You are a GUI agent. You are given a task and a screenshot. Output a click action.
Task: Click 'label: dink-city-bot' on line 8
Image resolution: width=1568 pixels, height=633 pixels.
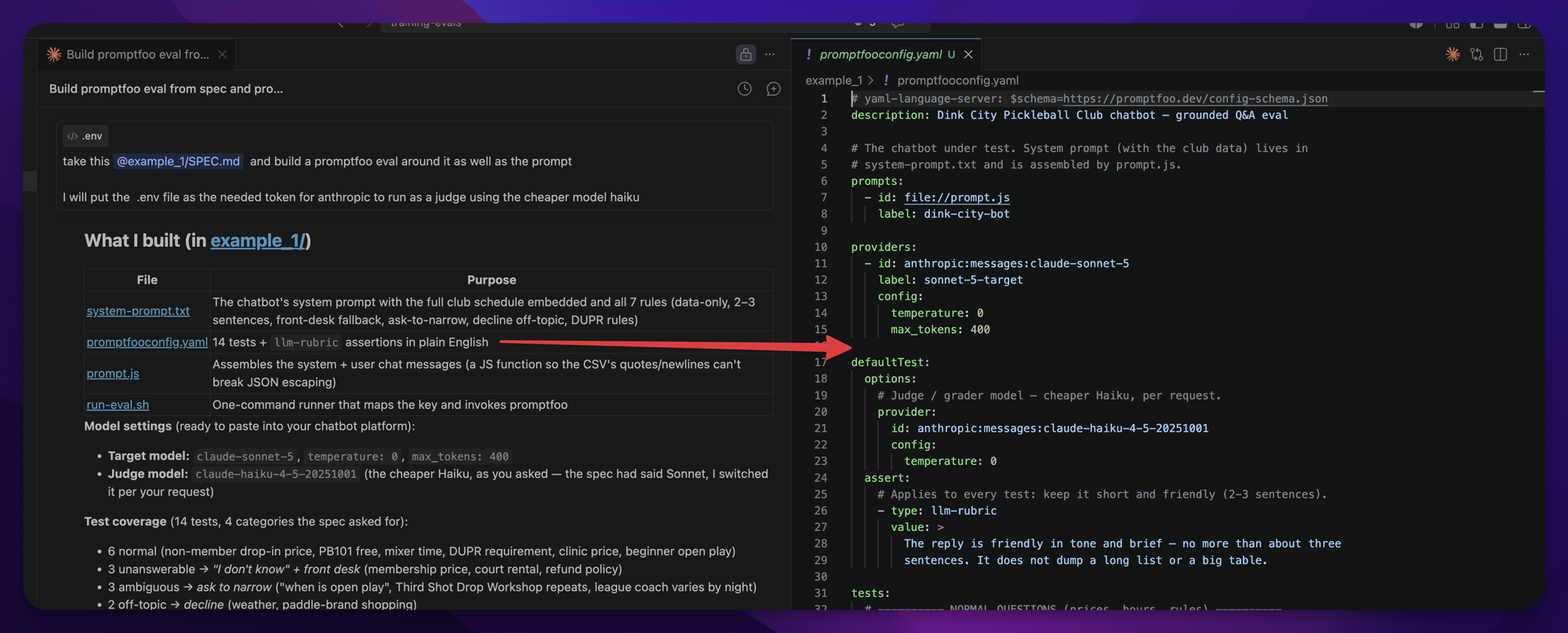pyautogui.click(x=944, y=214)
